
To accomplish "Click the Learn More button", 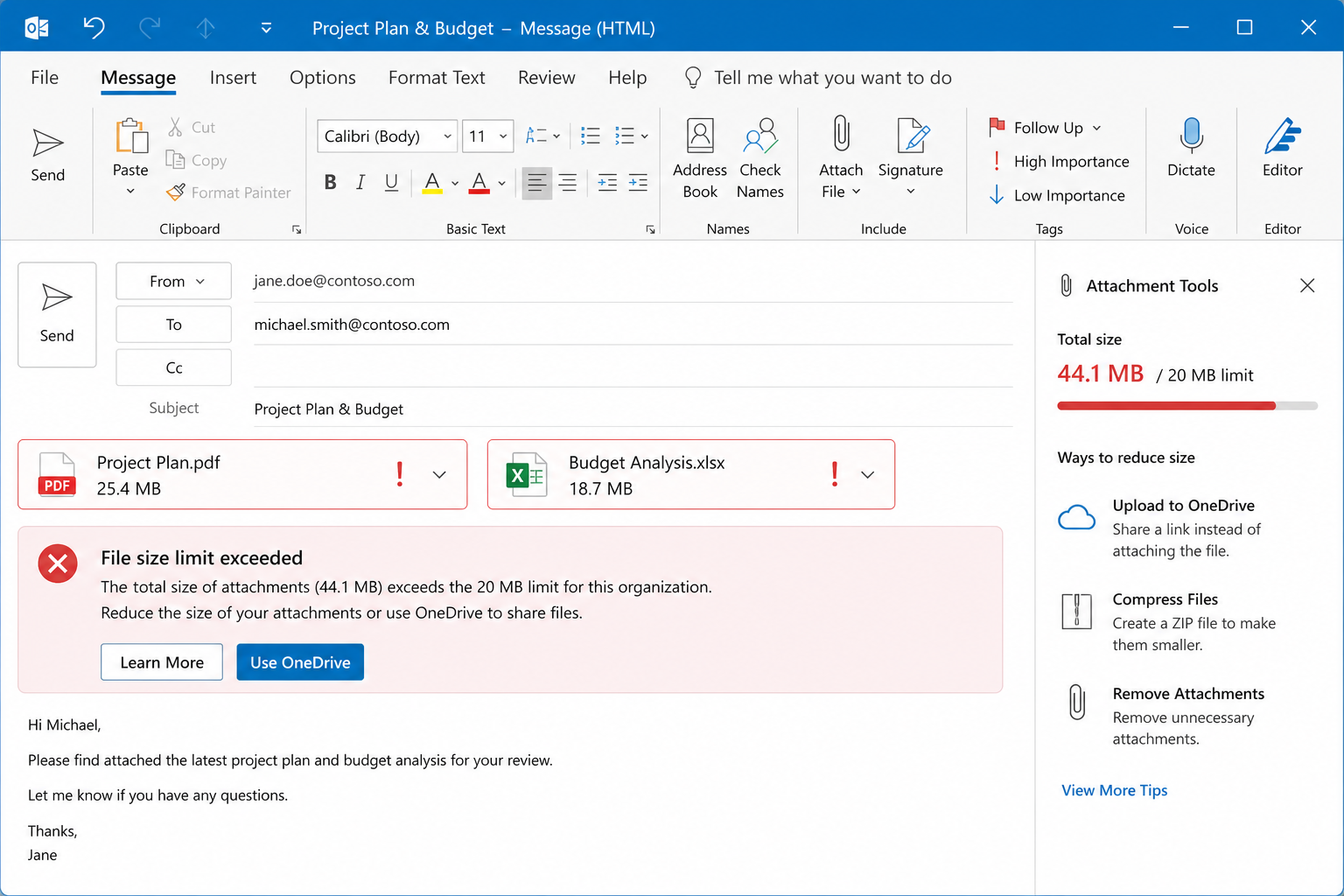I will coord(162,662).
